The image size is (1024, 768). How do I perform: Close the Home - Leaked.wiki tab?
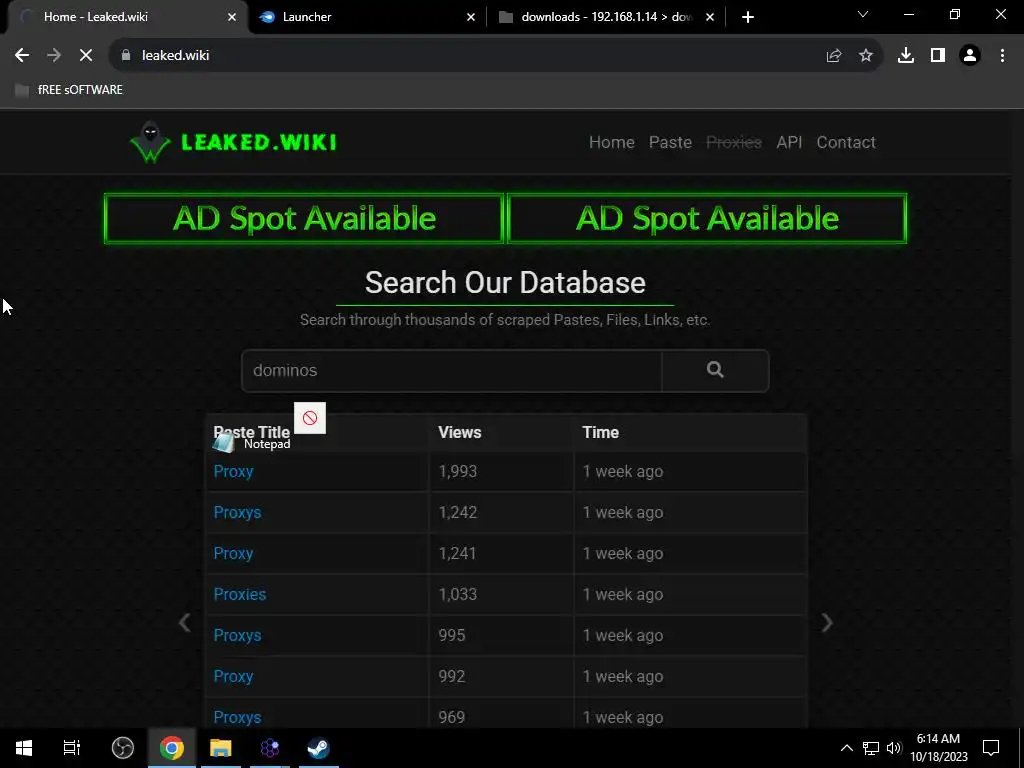click(232, 17)
